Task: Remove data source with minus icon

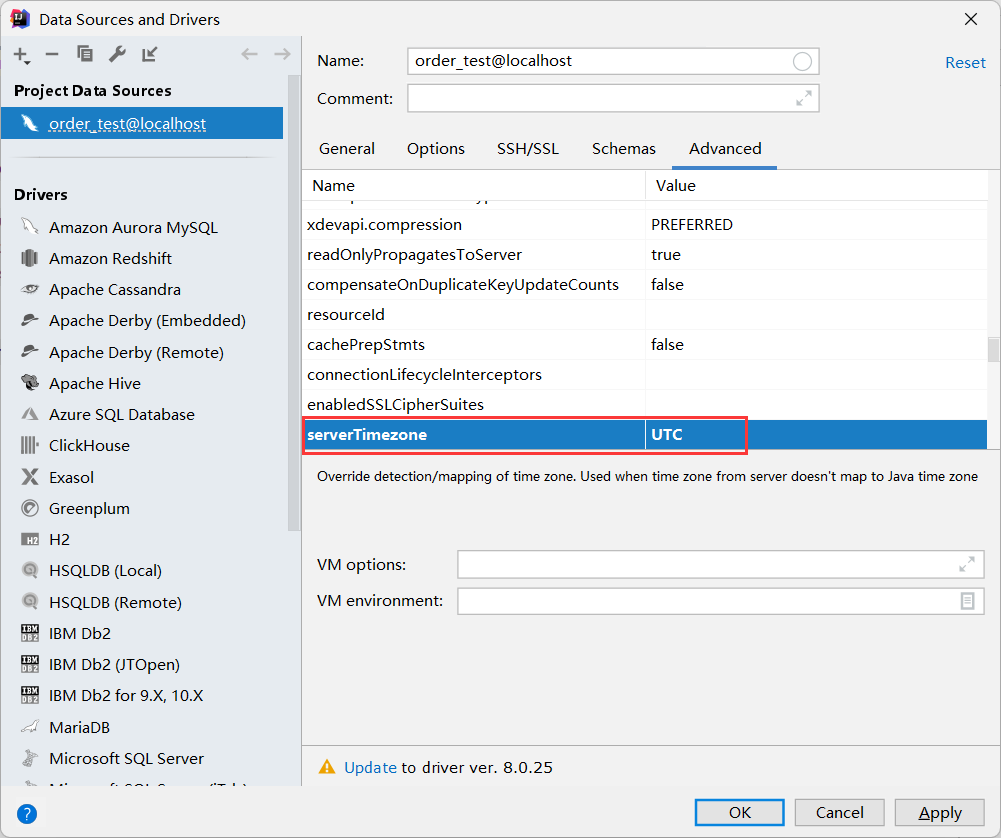Action: point(52,55)
